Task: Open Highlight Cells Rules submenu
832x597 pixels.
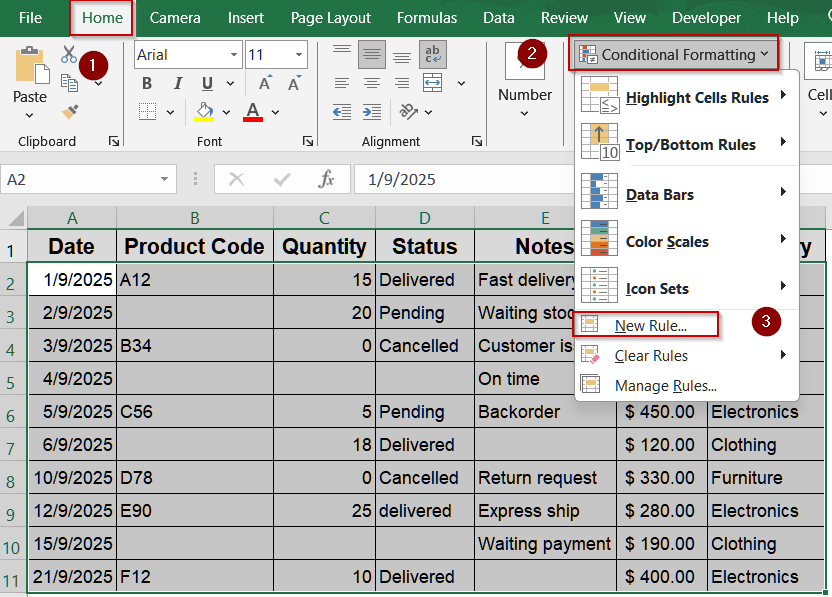Action: (686, 96)
